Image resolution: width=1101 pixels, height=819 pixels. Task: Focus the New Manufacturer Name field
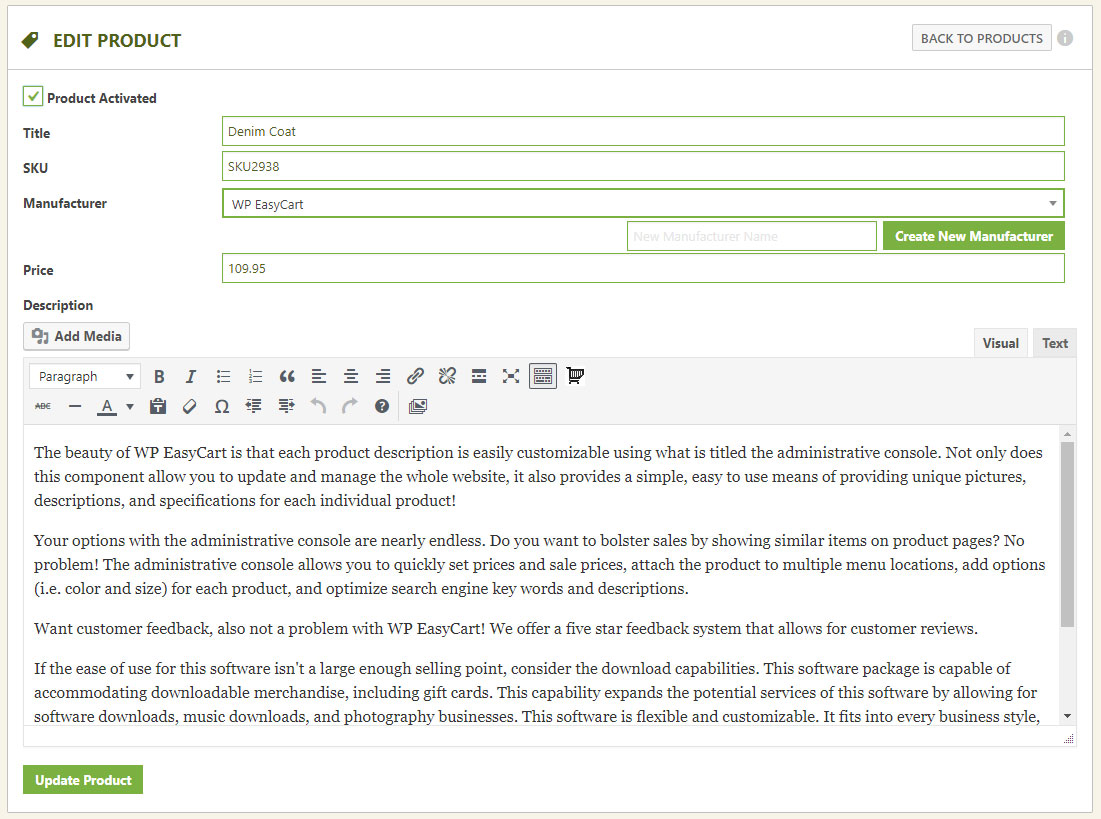click(x=751, y=236)
